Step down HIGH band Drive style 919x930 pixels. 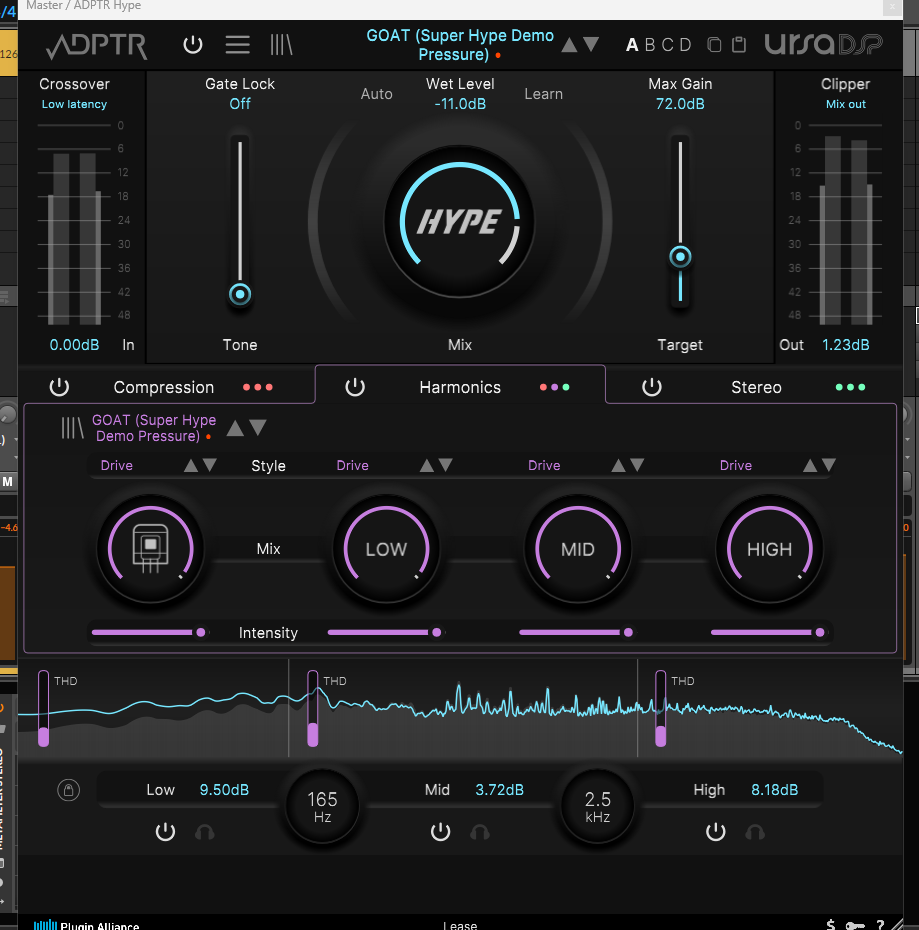pos(829,465)
